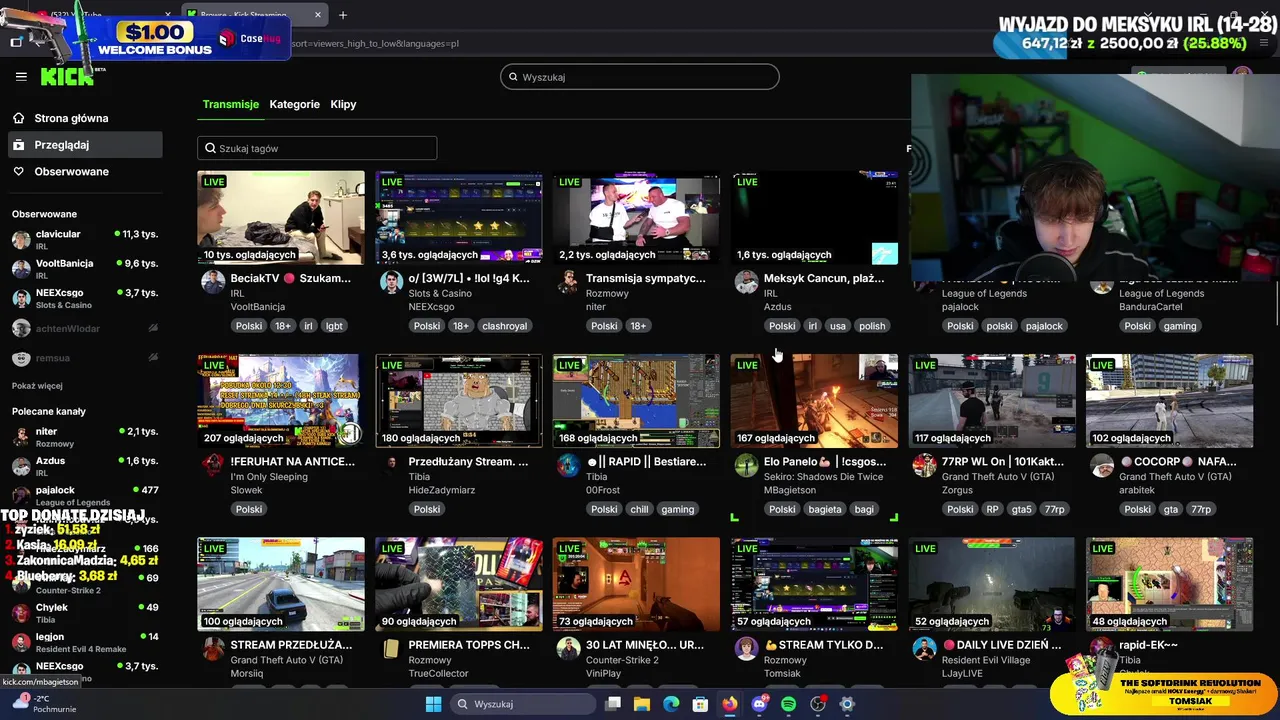Click MBagietson streamer avatar

click(x=746, y=465)
